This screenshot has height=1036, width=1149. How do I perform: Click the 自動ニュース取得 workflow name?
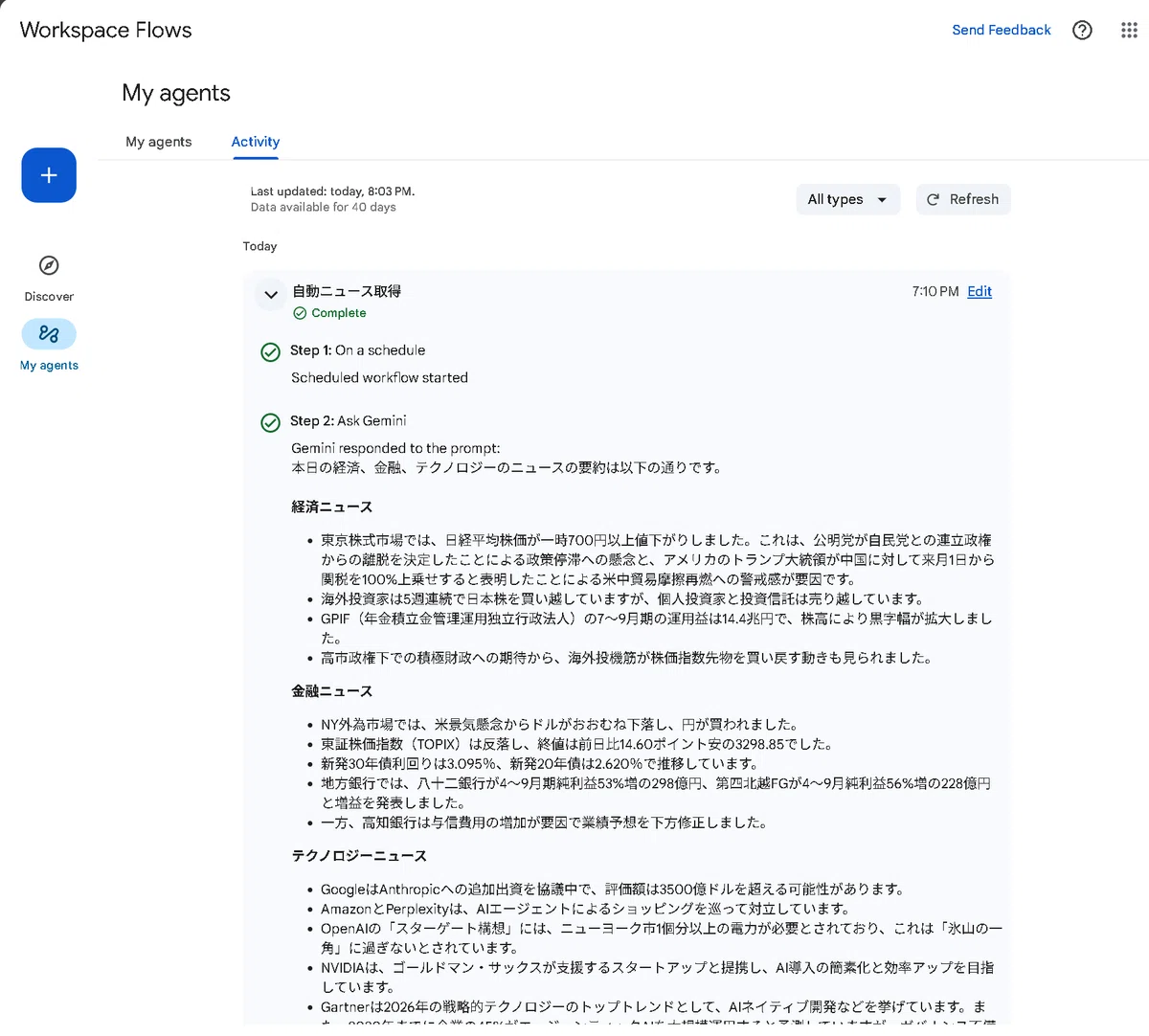pyautogui.click(x=347, y=291)
